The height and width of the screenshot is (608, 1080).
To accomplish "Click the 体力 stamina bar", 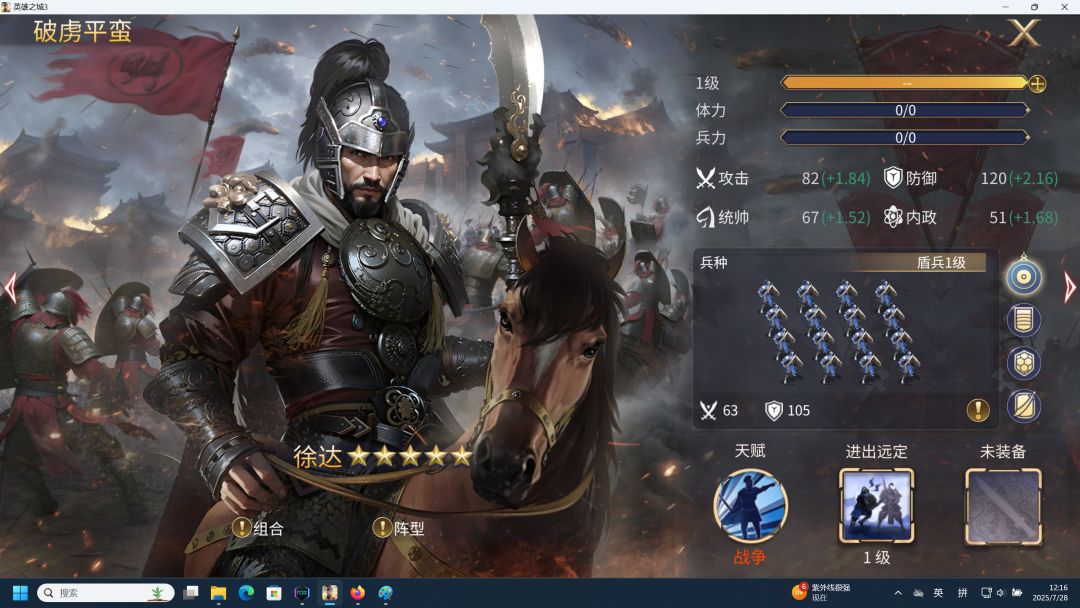I will point(905,110).
